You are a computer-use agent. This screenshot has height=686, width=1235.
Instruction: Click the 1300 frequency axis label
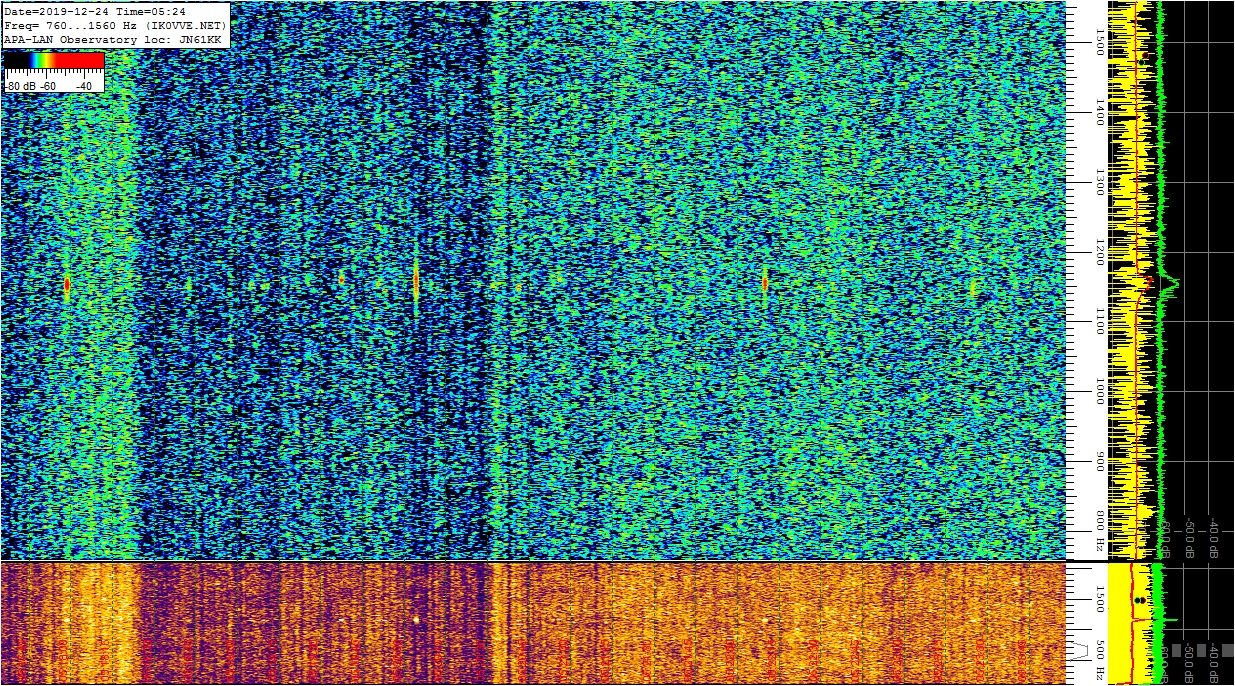click(x=1099, y=181)
